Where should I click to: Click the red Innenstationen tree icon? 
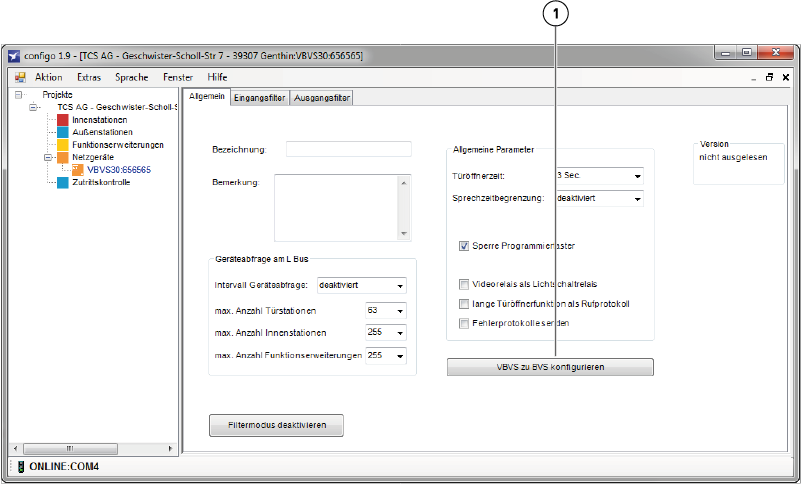62,120
